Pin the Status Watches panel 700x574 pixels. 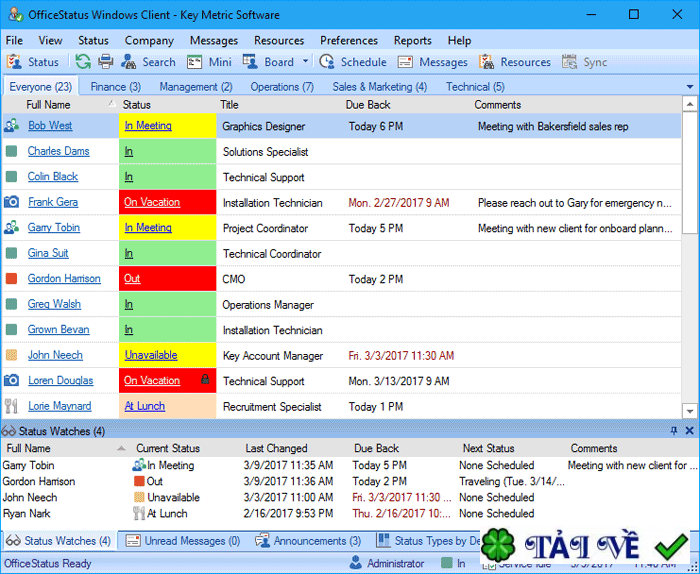pyautogui.click(x=673, y=431)
